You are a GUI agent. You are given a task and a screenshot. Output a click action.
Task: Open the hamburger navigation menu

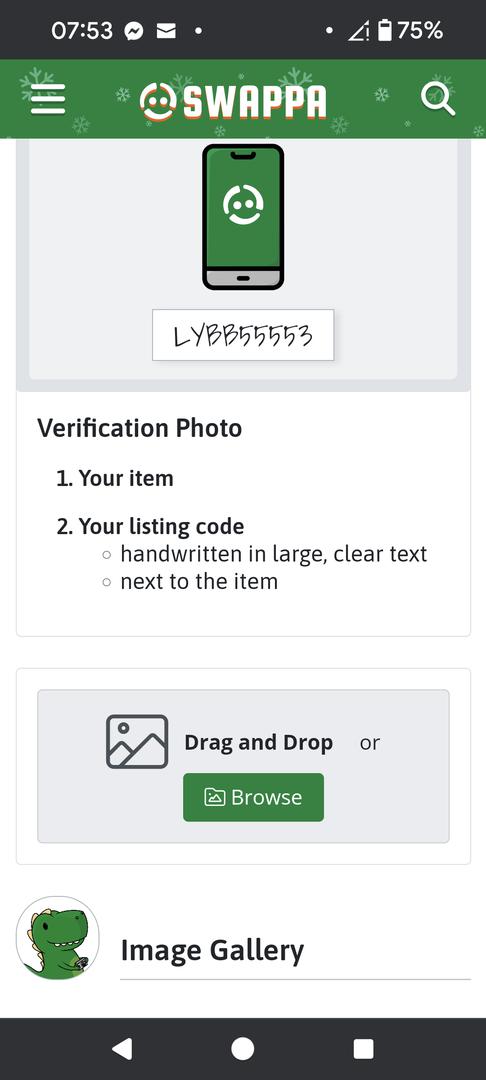[48, 100]
